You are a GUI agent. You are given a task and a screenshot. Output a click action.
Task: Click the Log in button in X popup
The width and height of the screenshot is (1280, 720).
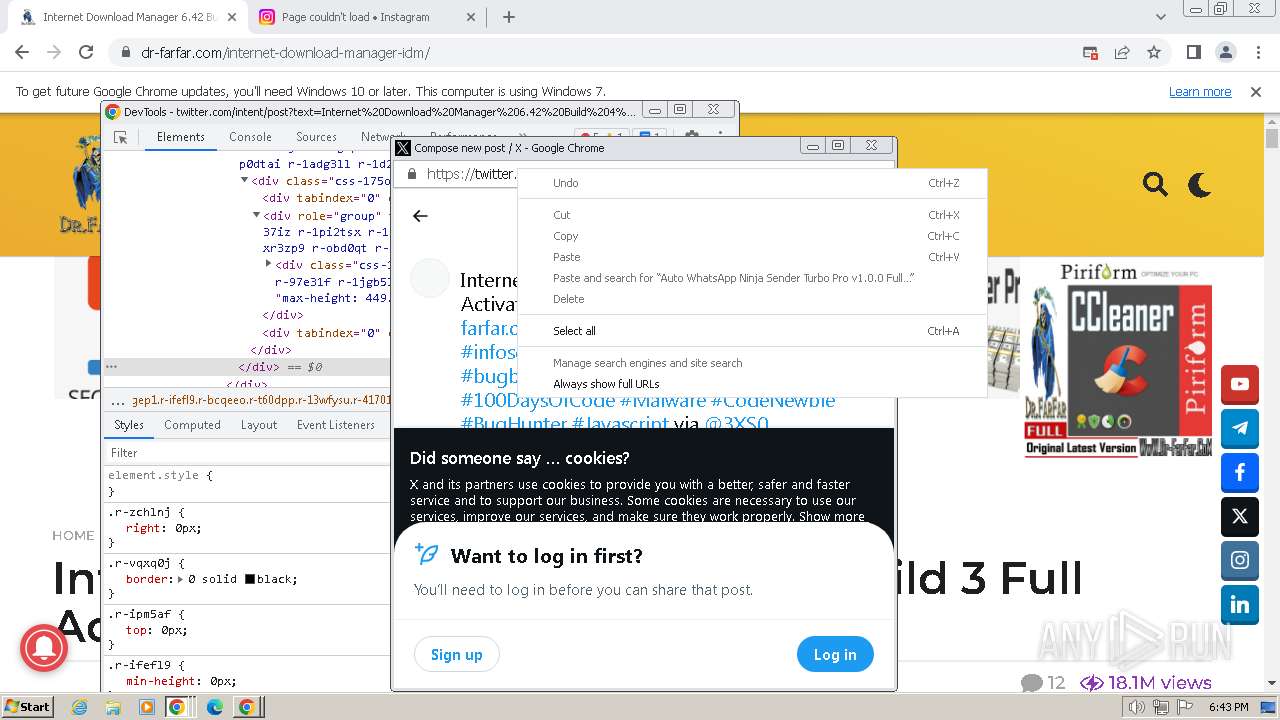click(835, 655)
